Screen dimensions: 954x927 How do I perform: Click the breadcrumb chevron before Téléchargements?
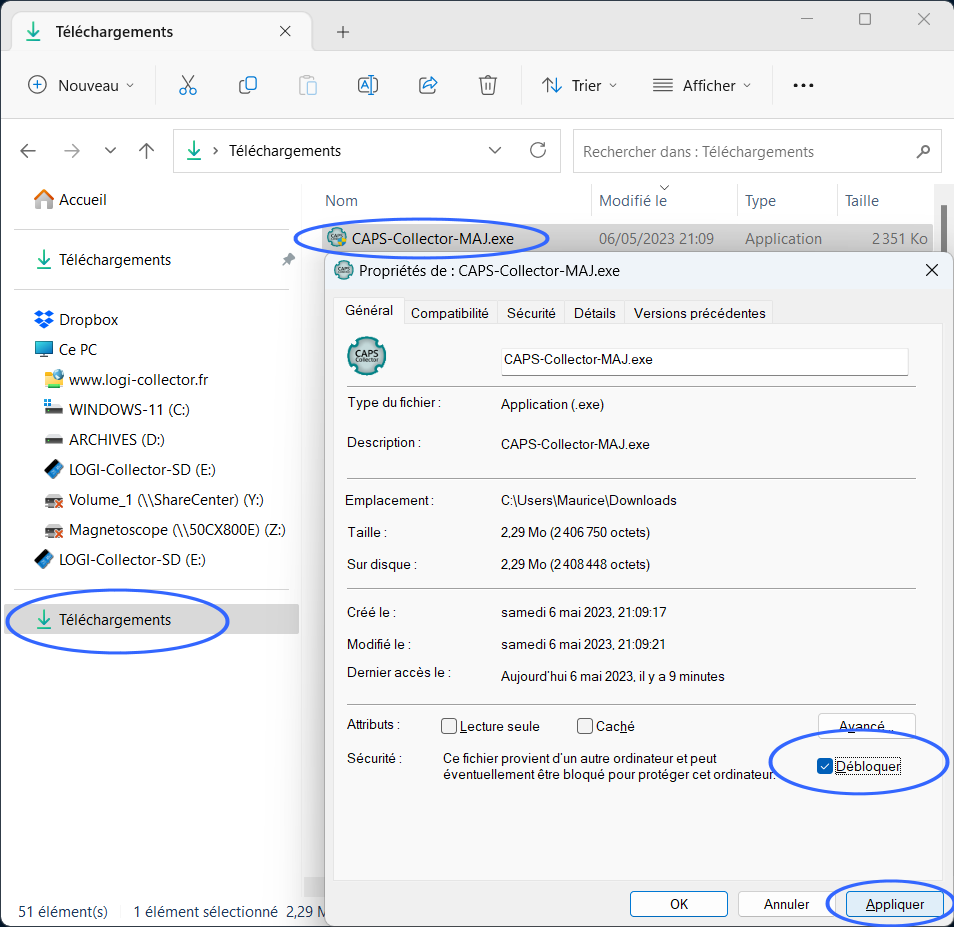coord(215,151)
